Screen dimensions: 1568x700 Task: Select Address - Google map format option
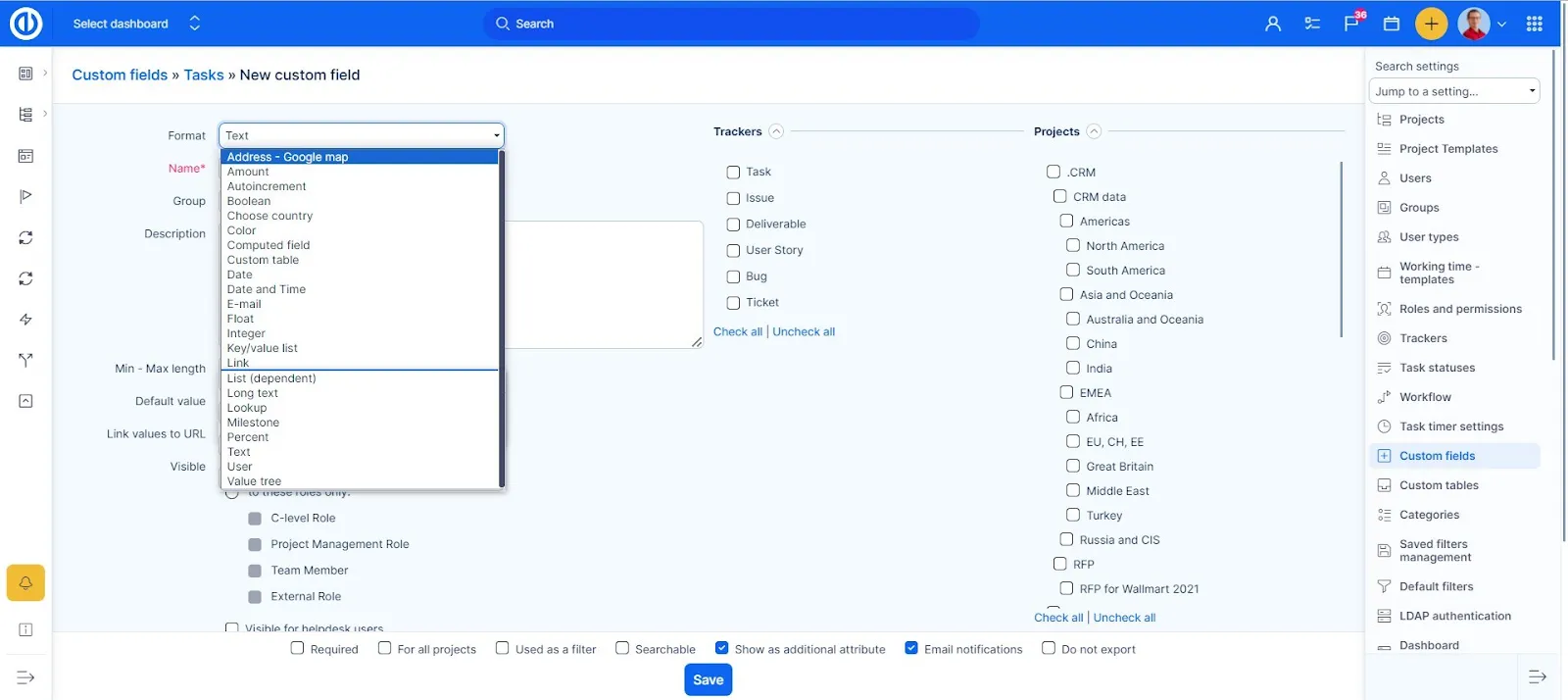point(360,157)
